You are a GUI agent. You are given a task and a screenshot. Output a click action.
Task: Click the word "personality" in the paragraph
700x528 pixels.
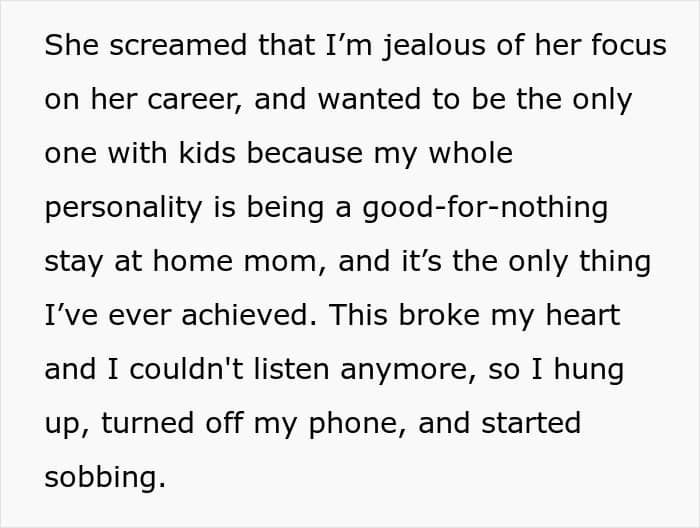tap(123, 209)
